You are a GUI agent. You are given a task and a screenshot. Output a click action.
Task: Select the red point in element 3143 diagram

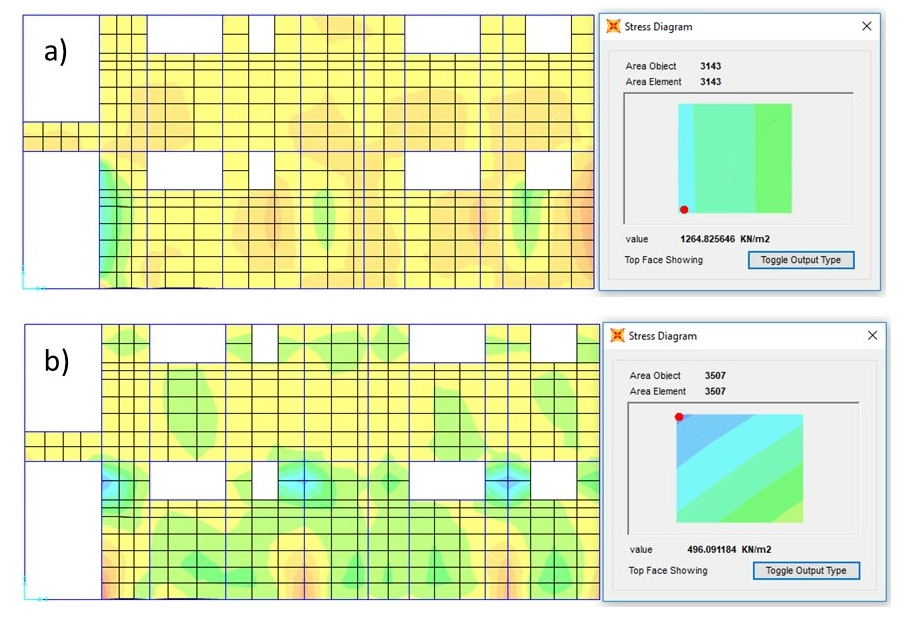684,209
